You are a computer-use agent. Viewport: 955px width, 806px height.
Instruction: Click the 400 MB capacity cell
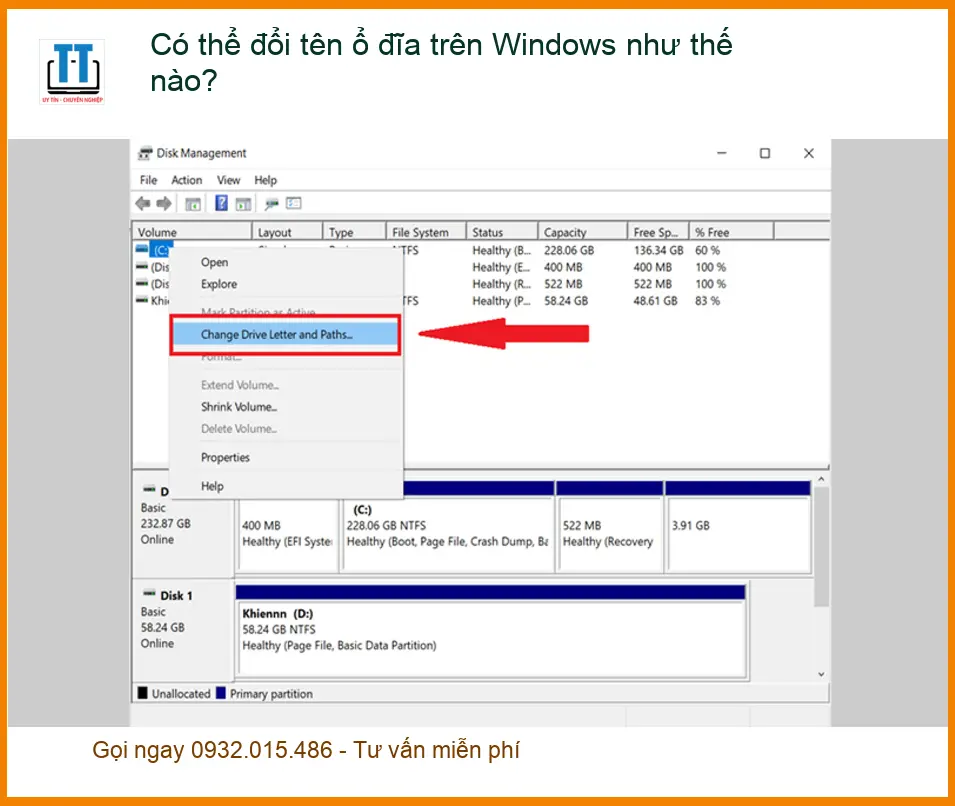(563, 267)
